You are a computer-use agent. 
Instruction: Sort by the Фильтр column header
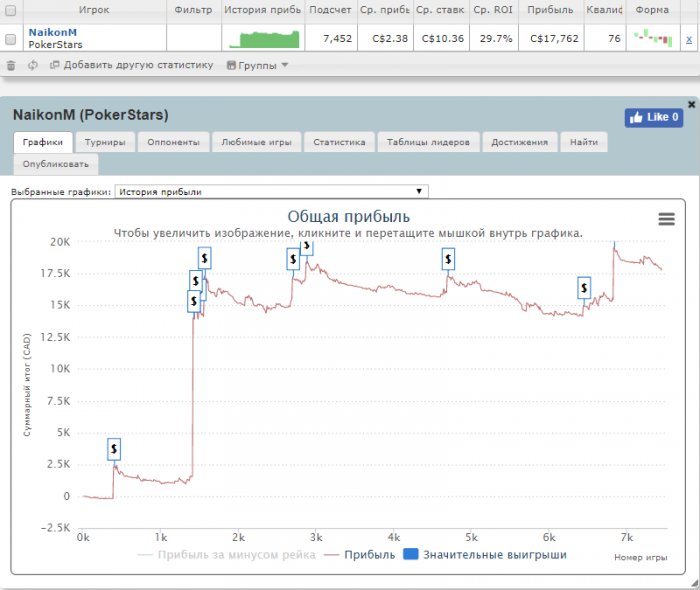tap(193, 10)
